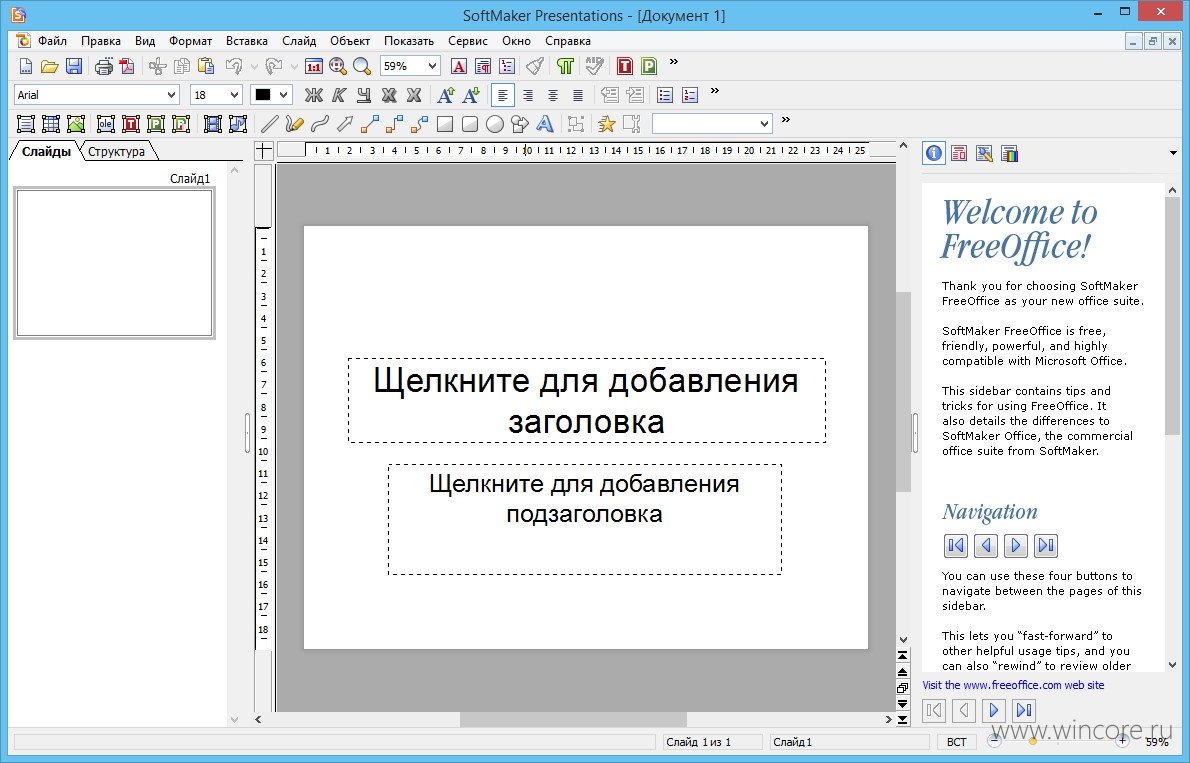Expand the undo history dropdown arrow
Image resolution: width=1190 pixels, height=763 pixels.
point(253,67)
